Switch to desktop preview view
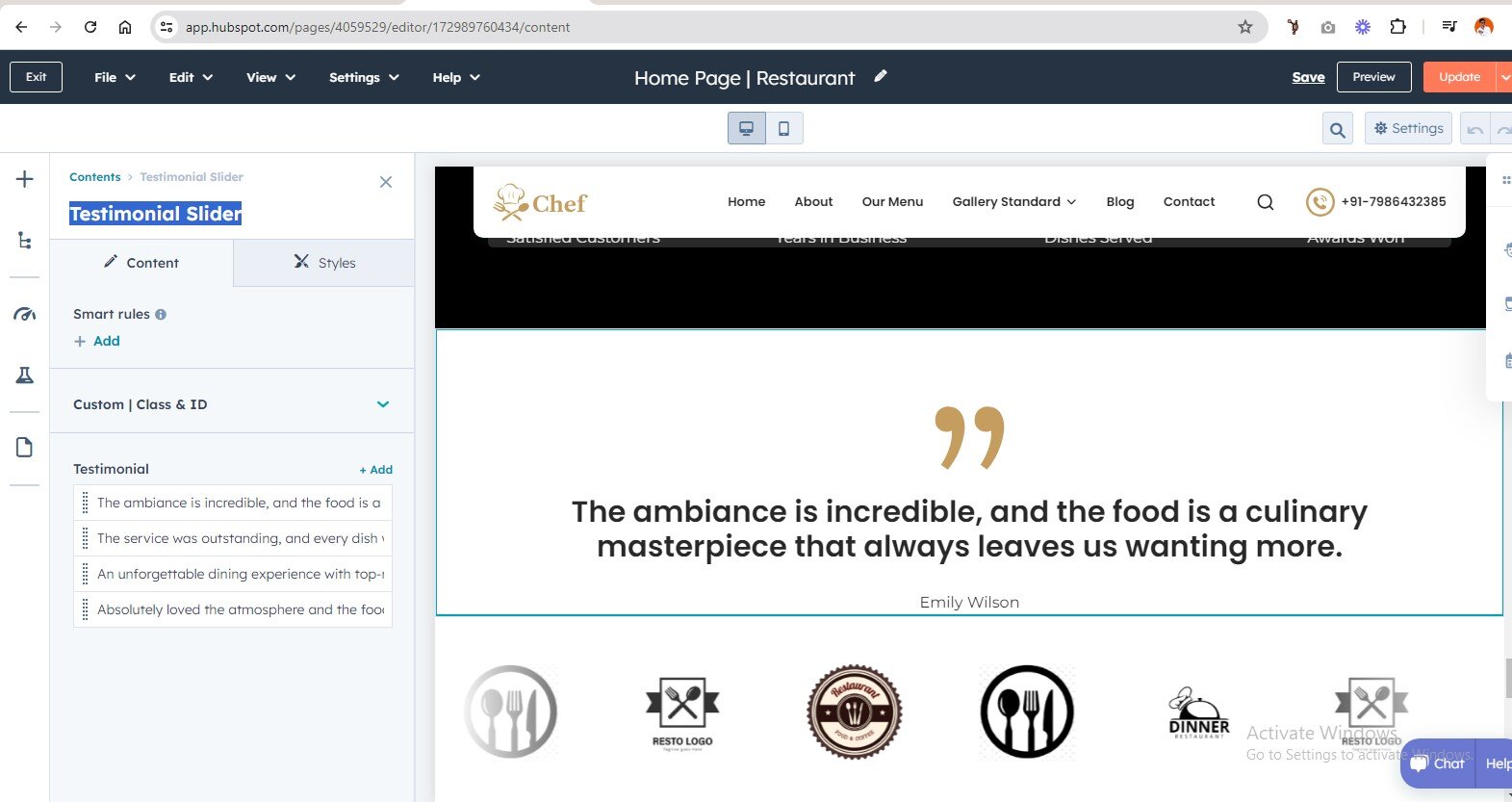Viewport: 1512px width, 802px height. [x=746, y=128]
